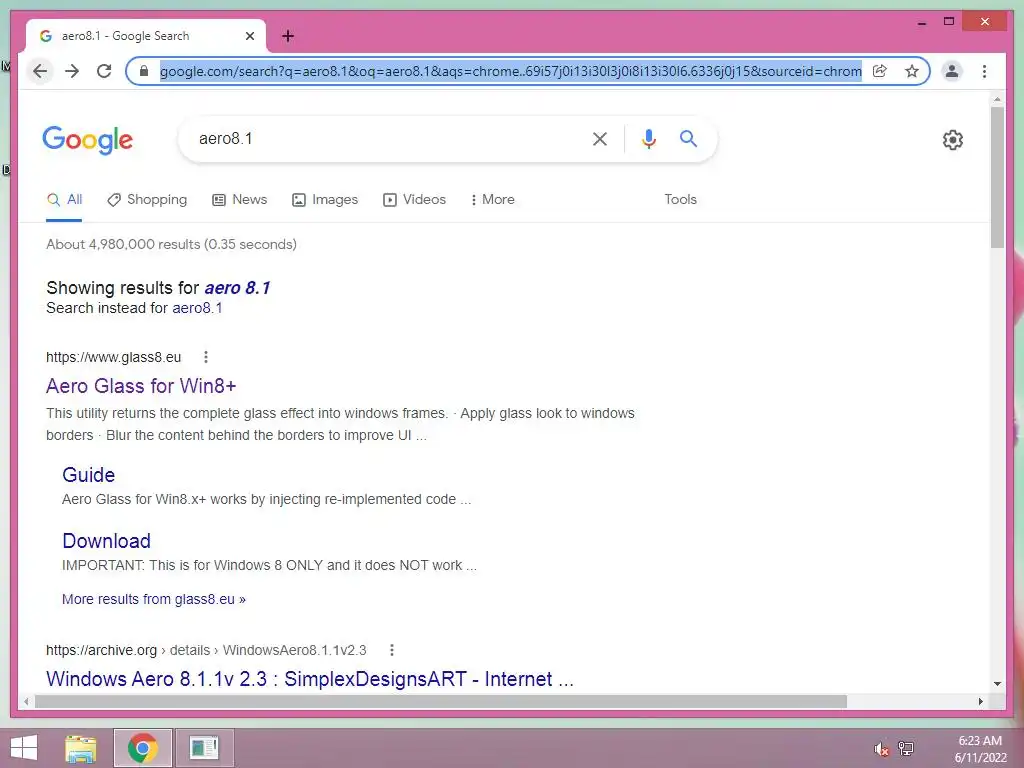Viewport: 1024px width, 768px height.
Task: Search instead for 'aero8.1' link
Action: pyautogui.click(x=197, y=308)
